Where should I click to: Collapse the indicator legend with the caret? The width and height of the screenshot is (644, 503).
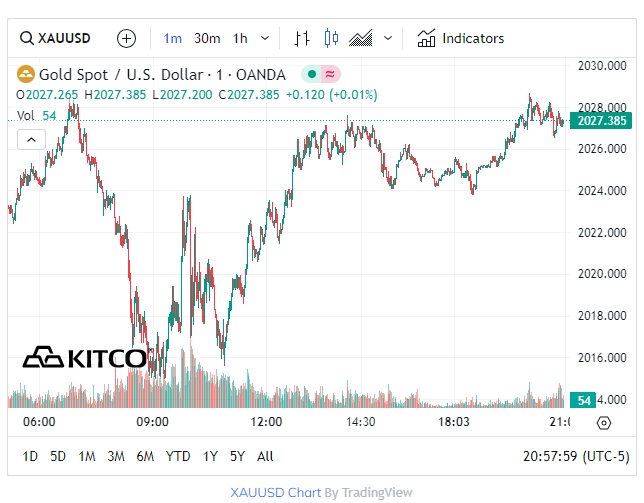(x=31, y=140)
